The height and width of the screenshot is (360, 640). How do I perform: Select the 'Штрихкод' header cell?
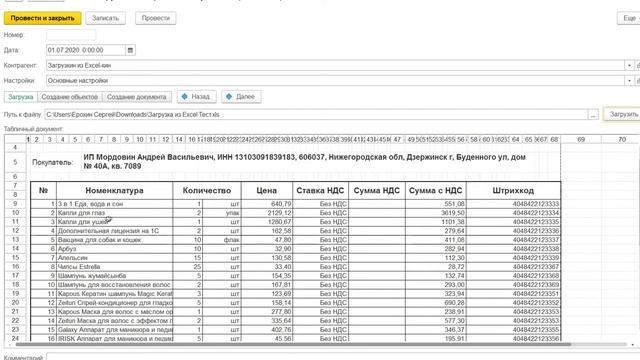pos(513,191)
